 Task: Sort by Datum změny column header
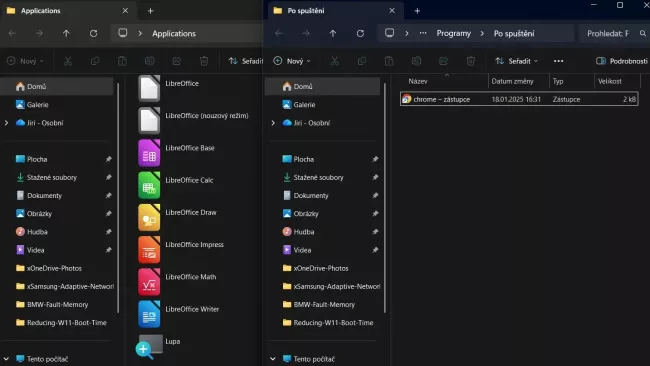click(x=519, y=81)
